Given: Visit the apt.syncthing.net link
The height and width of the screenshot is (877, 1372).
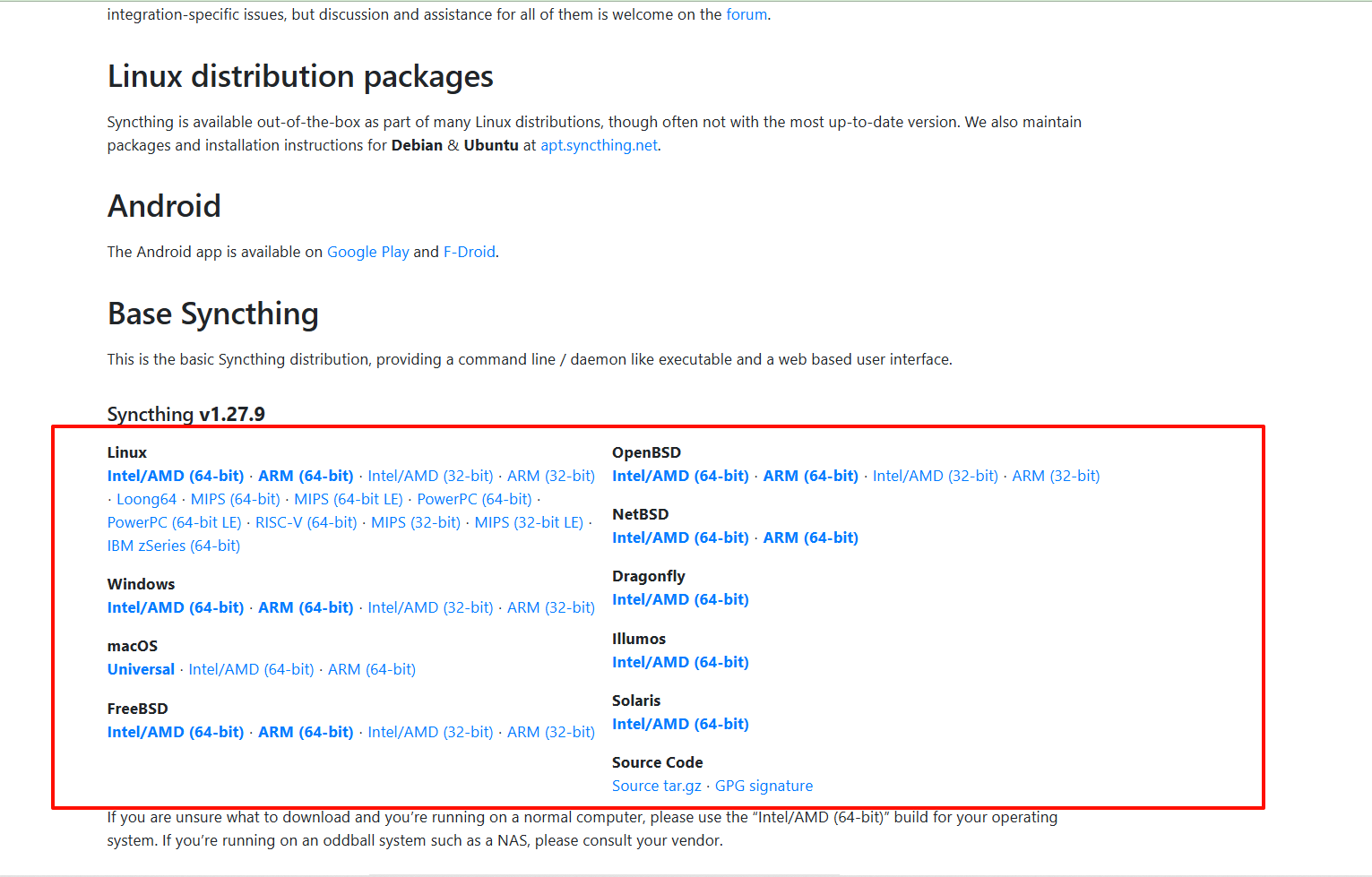Looking at the screenshot, I should pyautogui.click(x=599, y=145).
